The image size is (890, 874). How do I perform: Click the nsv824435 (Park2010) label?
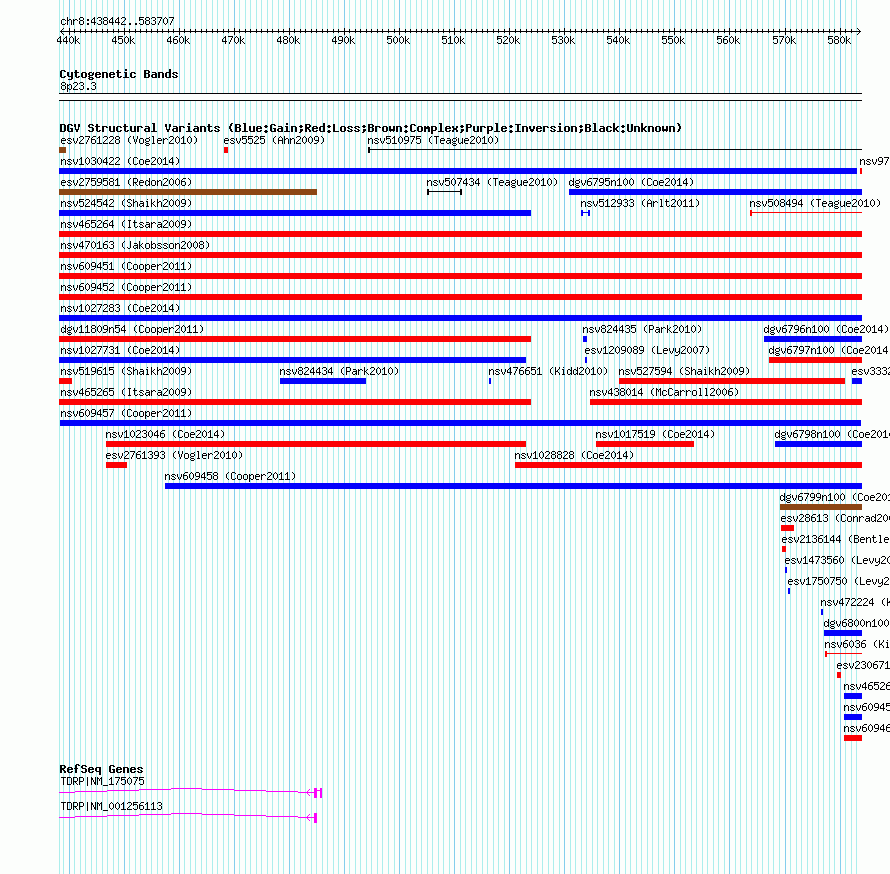tap(642, 329)
